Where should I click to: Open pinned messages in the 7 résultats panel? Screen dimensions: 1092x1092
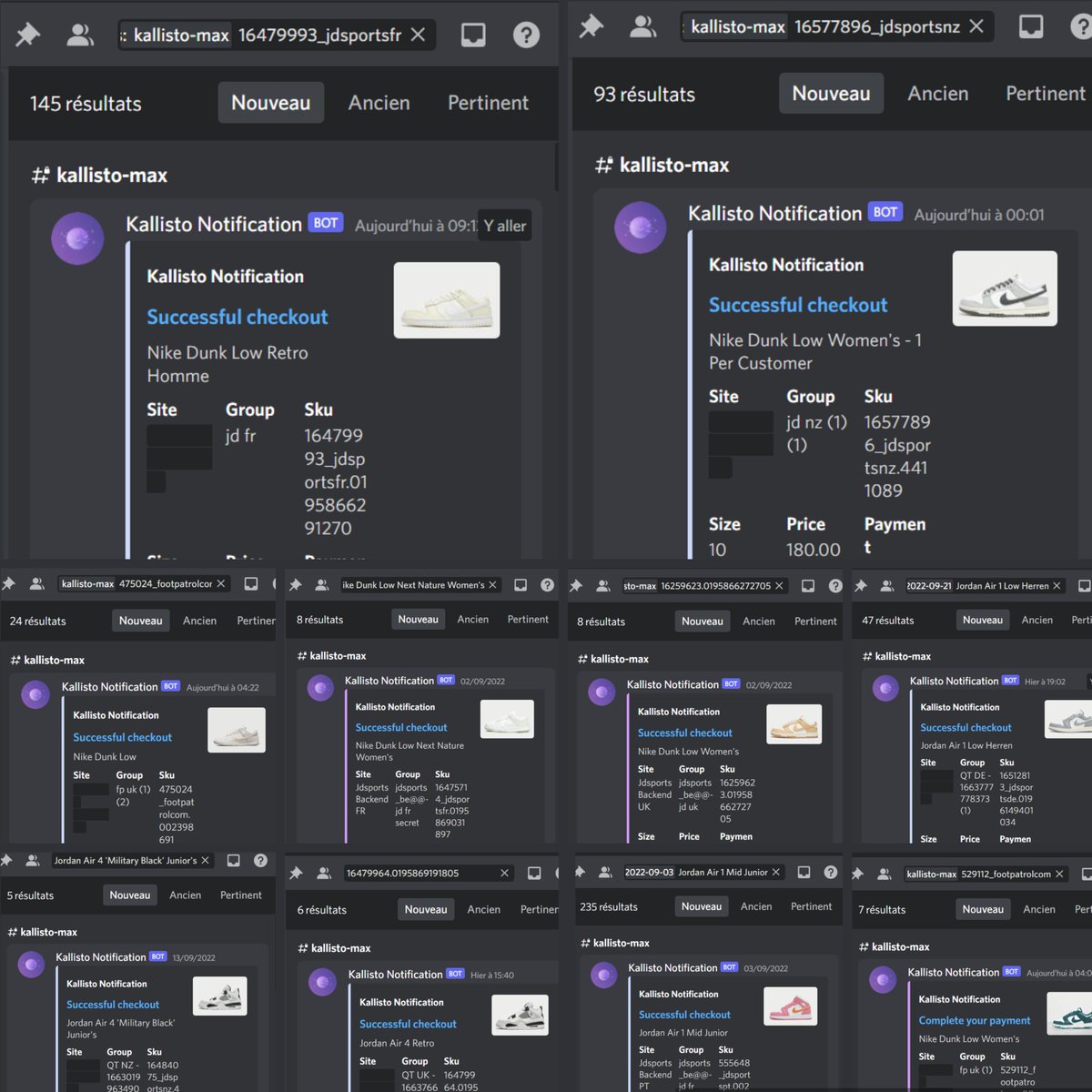point(858,874)
